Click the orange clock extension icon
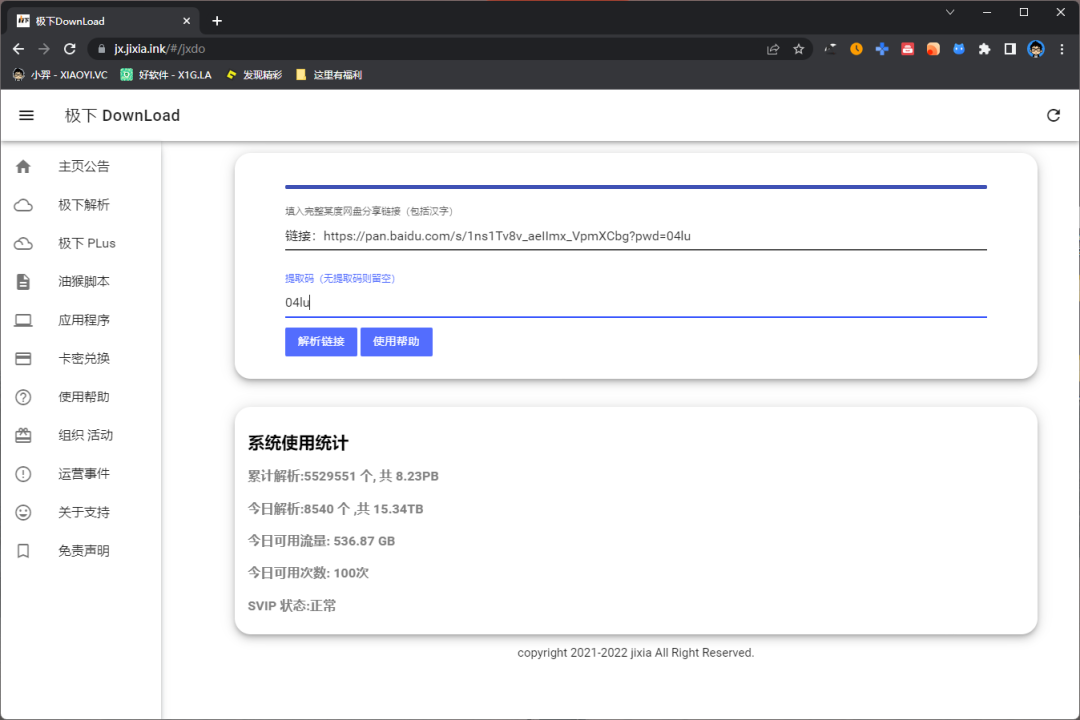Image resolution: width=1080 pixels, height=720 pixels. click(856, 49)
